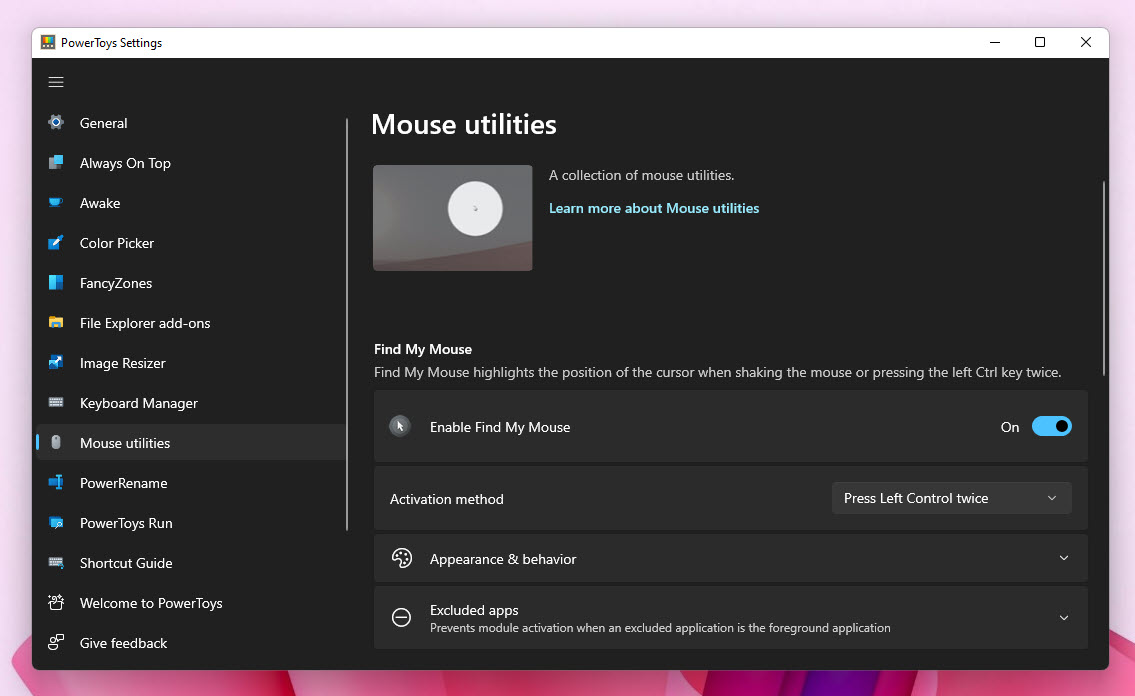Maximize the PowerToys Settings window
This screenshot has height=696, width=1135.
click(x=1040, y=43)
